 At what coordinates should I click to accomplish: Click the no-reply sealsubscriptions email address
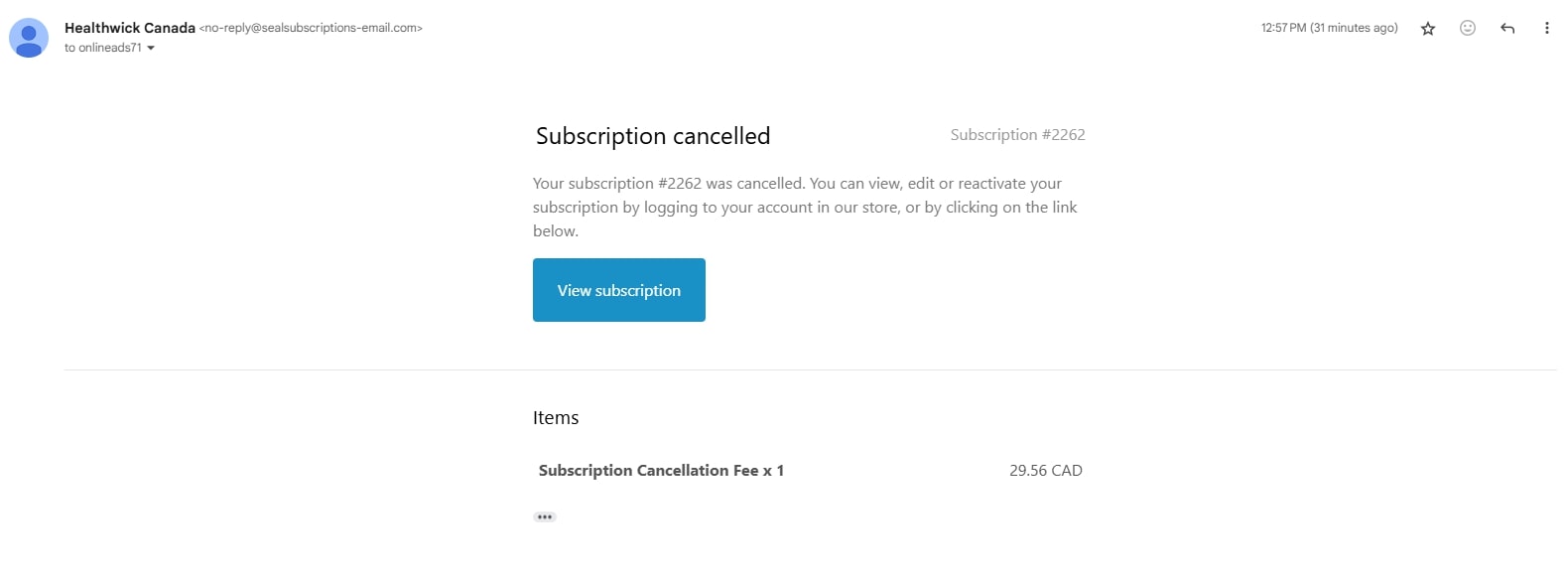click(x=312, y=28)
